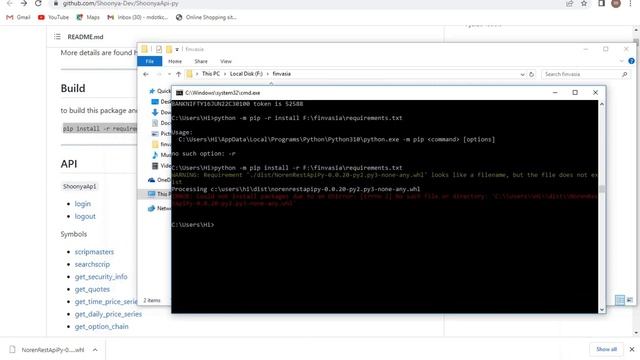Click cmd window scroll-down arrow

pos(602,310)
